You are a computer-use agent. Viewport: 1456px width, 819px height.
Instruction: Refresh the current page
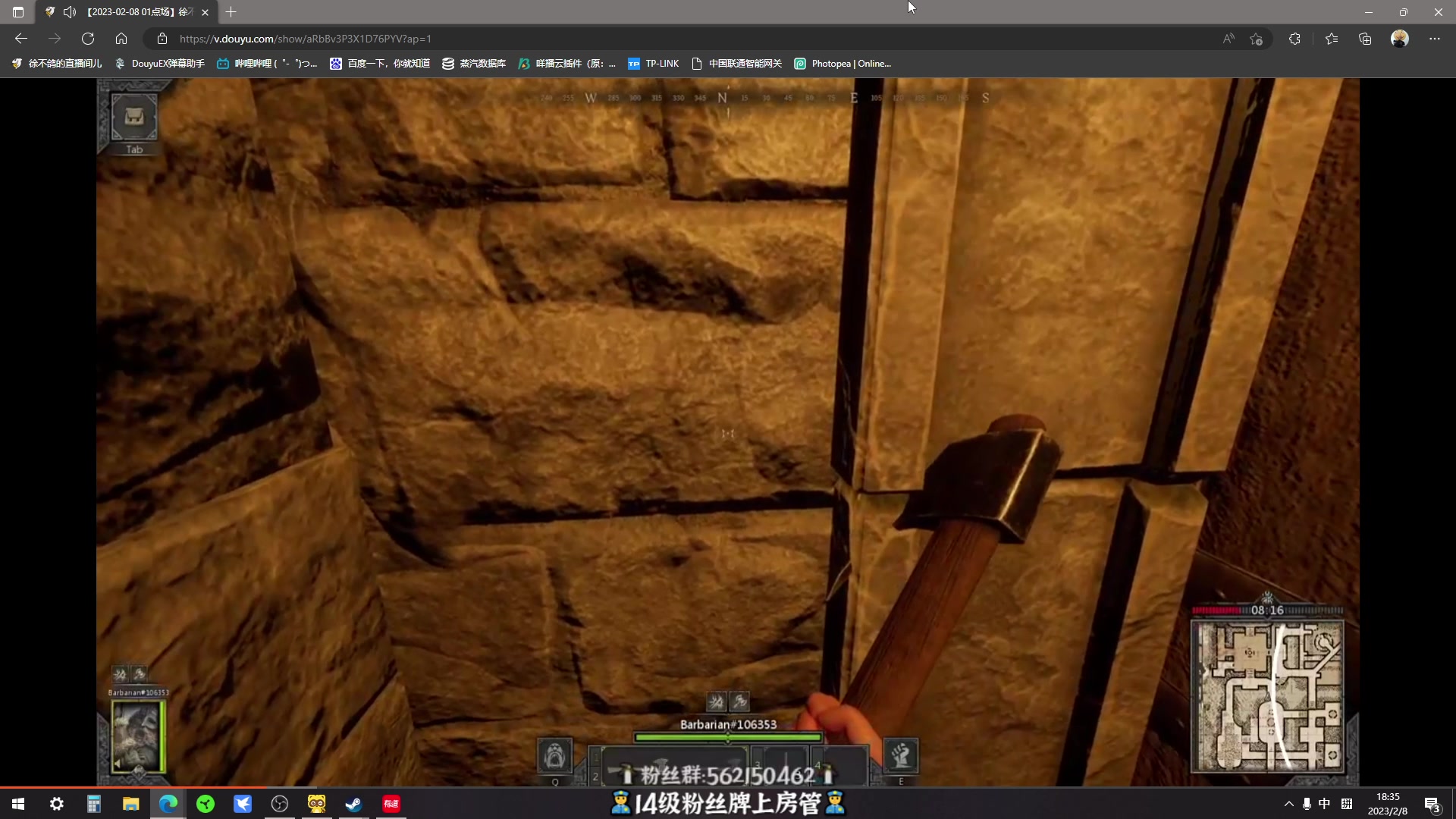pyautogui.click(x=88, y=39)
